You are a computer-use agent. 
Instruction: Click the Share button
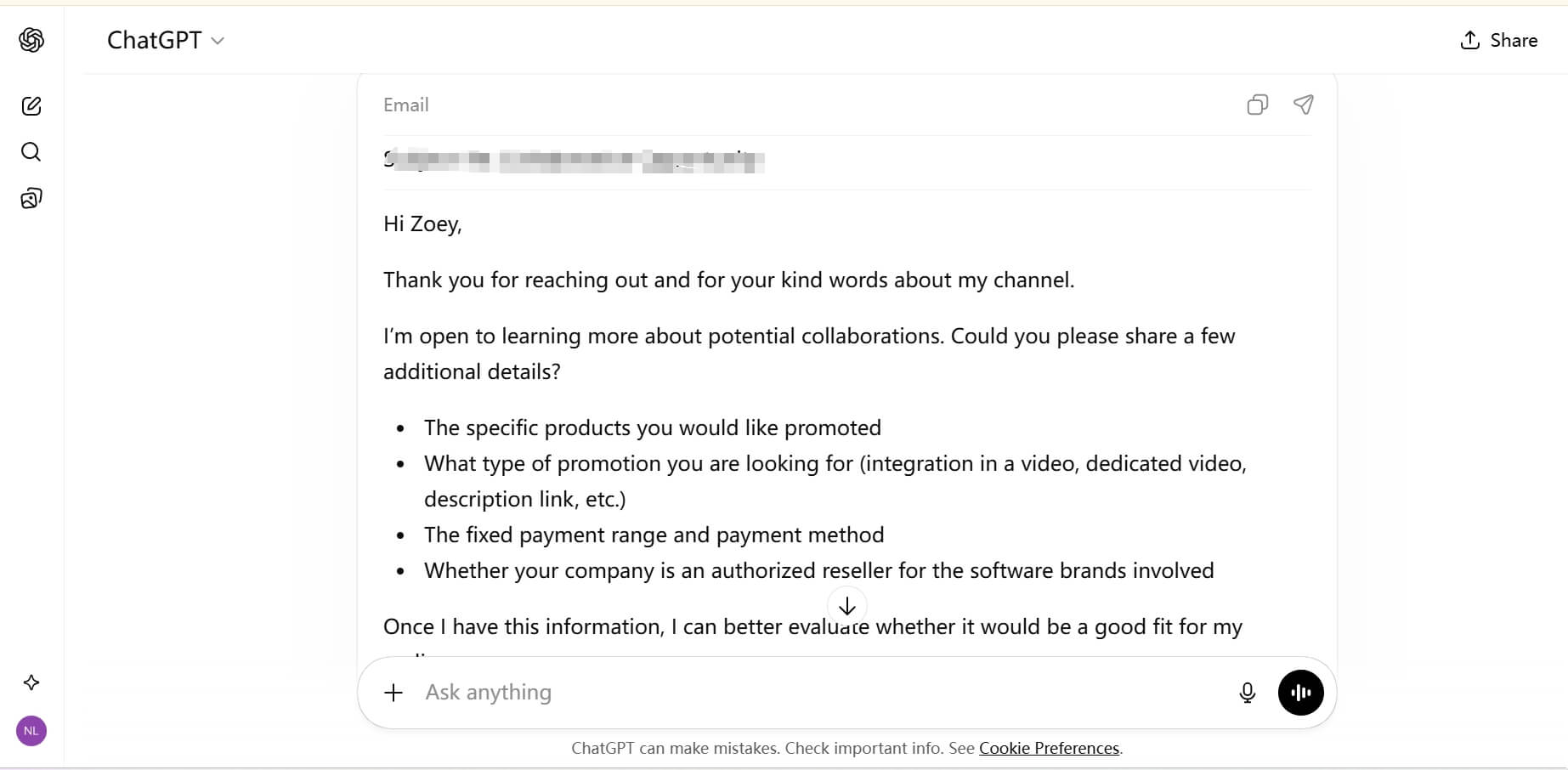(x=1498, y=41)
